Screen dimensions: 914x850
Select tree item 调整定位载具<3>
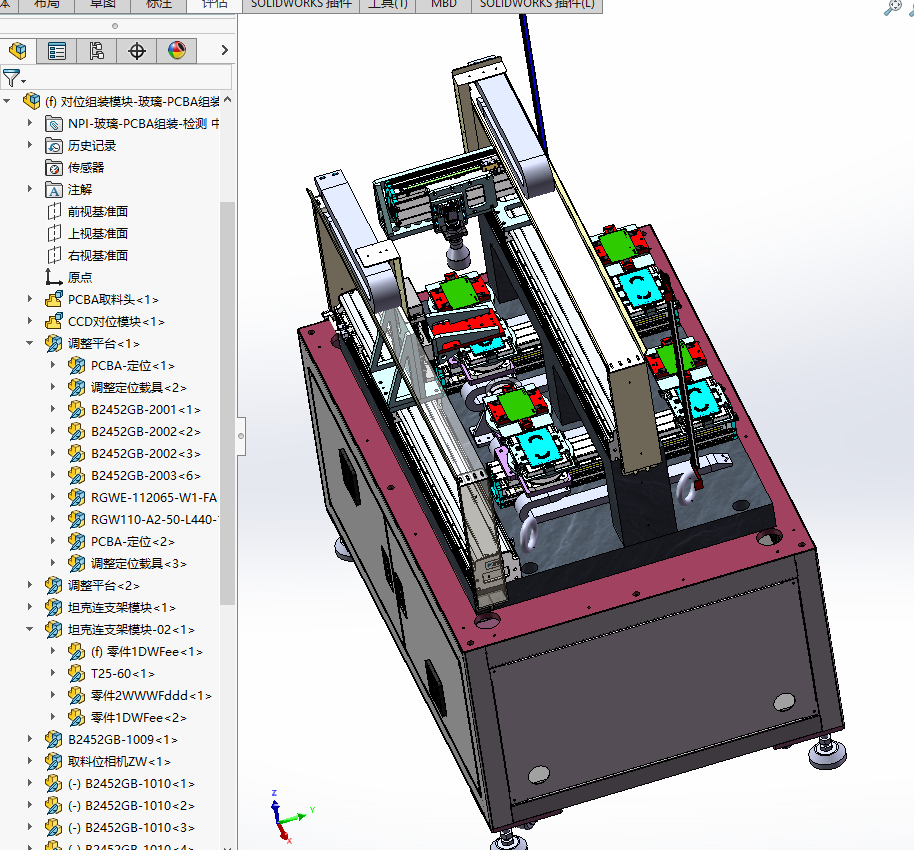pyautogui.click(x=139, y=564)
